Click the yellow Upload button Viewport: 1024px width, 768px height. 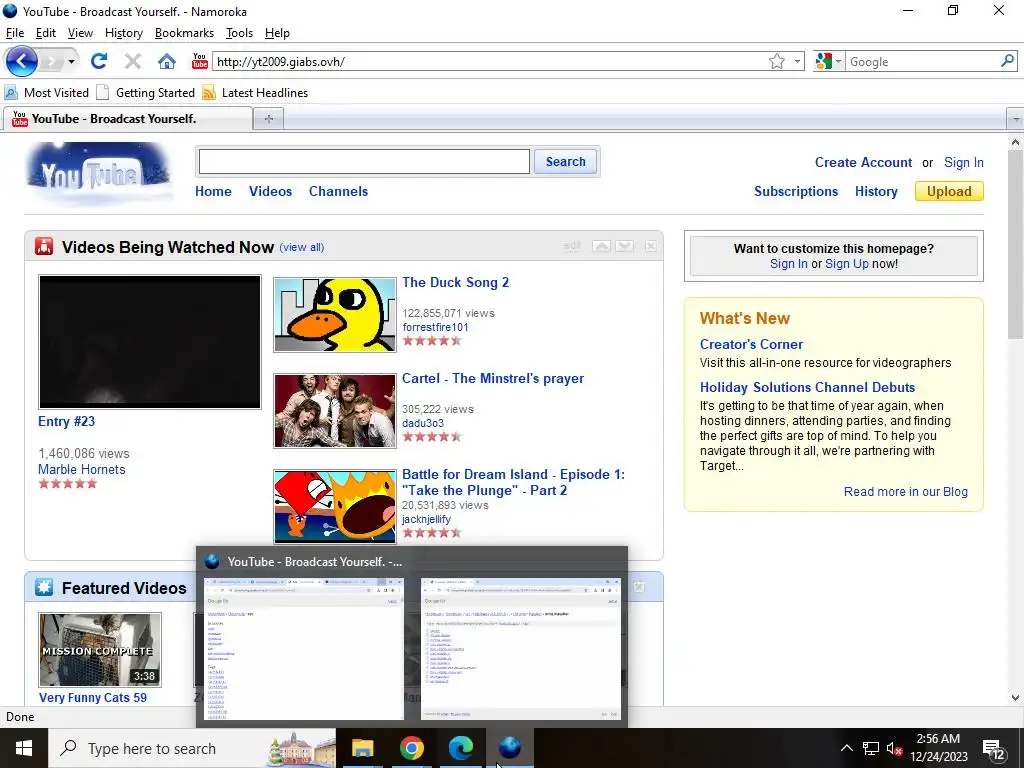(x=949, y=191)
